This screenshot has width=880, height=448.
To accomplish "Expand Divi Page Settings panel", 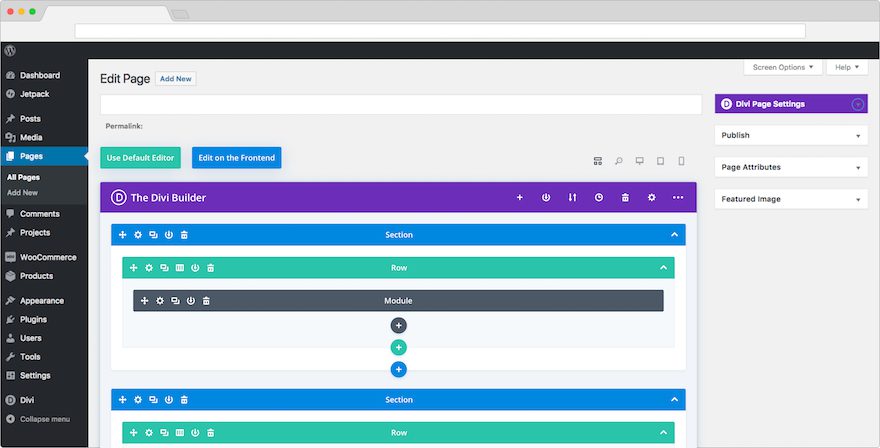I will pos(858,104).
